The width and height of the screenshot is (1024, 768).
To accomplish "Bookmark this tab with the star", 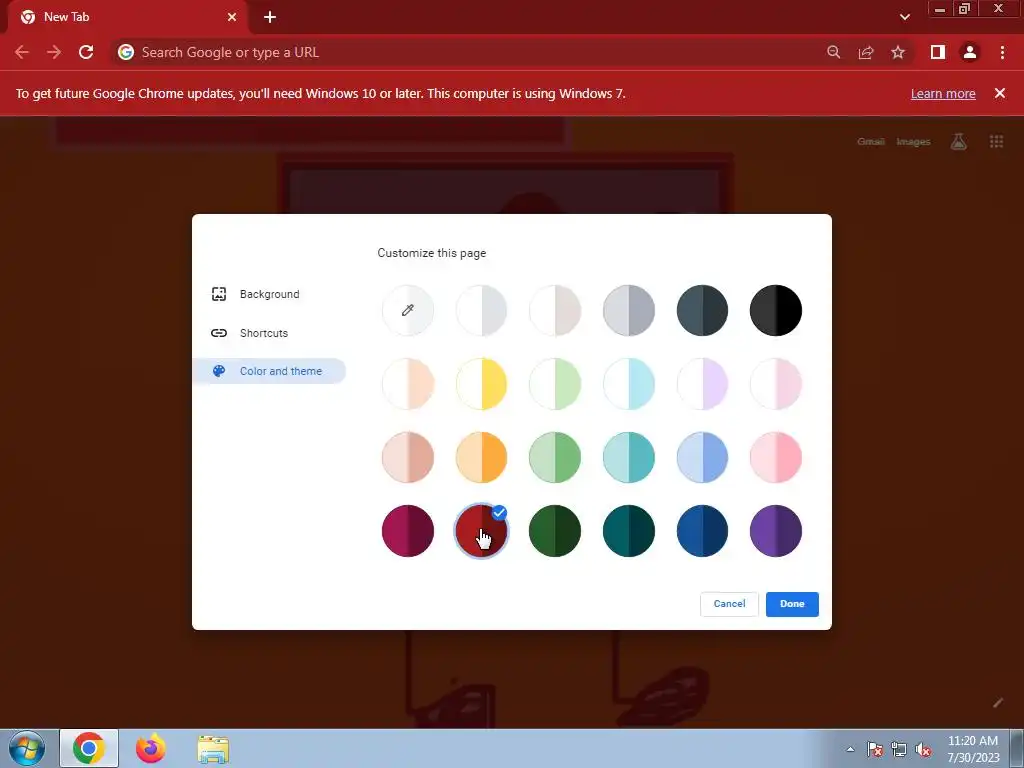I will (898, 52).
